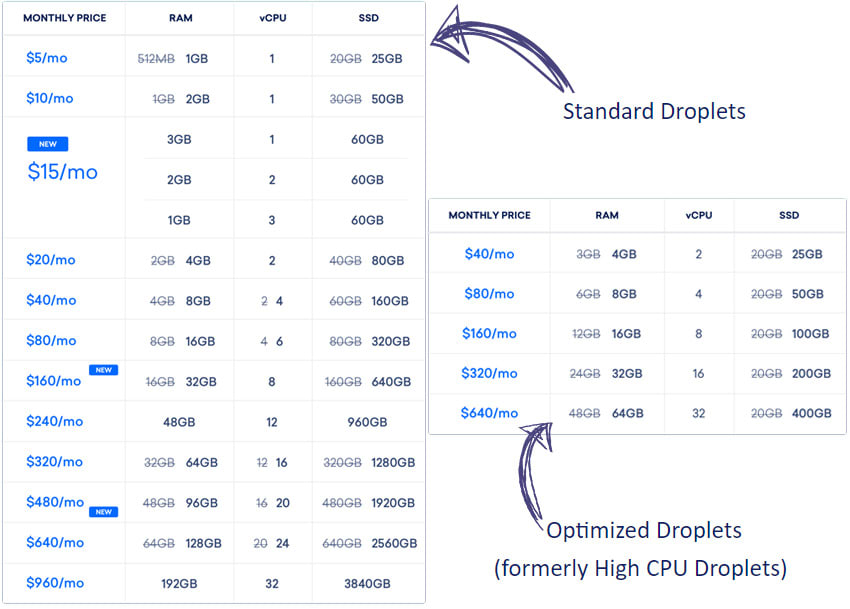Click 1280GB SSD value
This screenshot has height=609, width=850.
[393, 463]
